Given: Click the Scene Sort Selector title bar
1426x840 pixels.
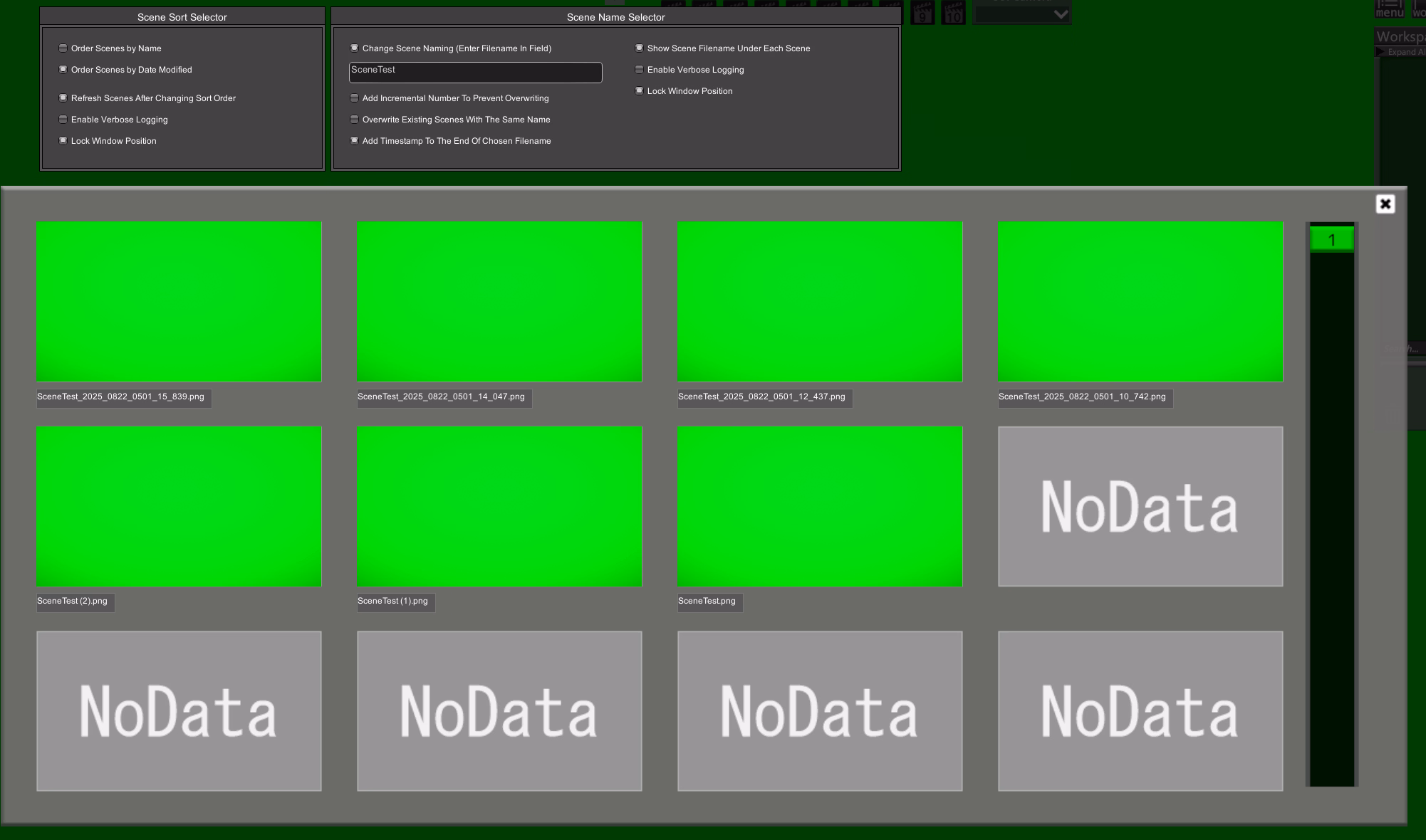Looking at the screenshot, I should [182, 17].
